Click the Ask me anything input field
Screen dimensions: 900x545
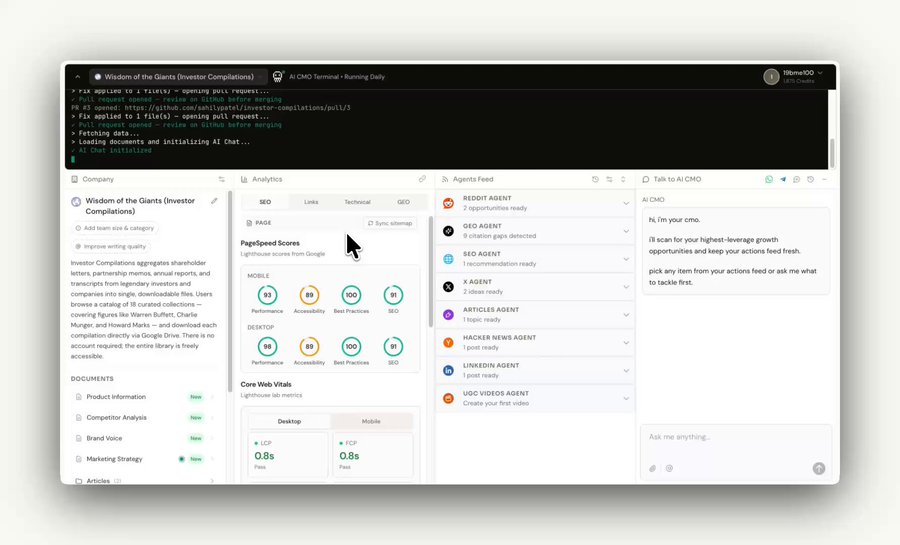[736, 437]
